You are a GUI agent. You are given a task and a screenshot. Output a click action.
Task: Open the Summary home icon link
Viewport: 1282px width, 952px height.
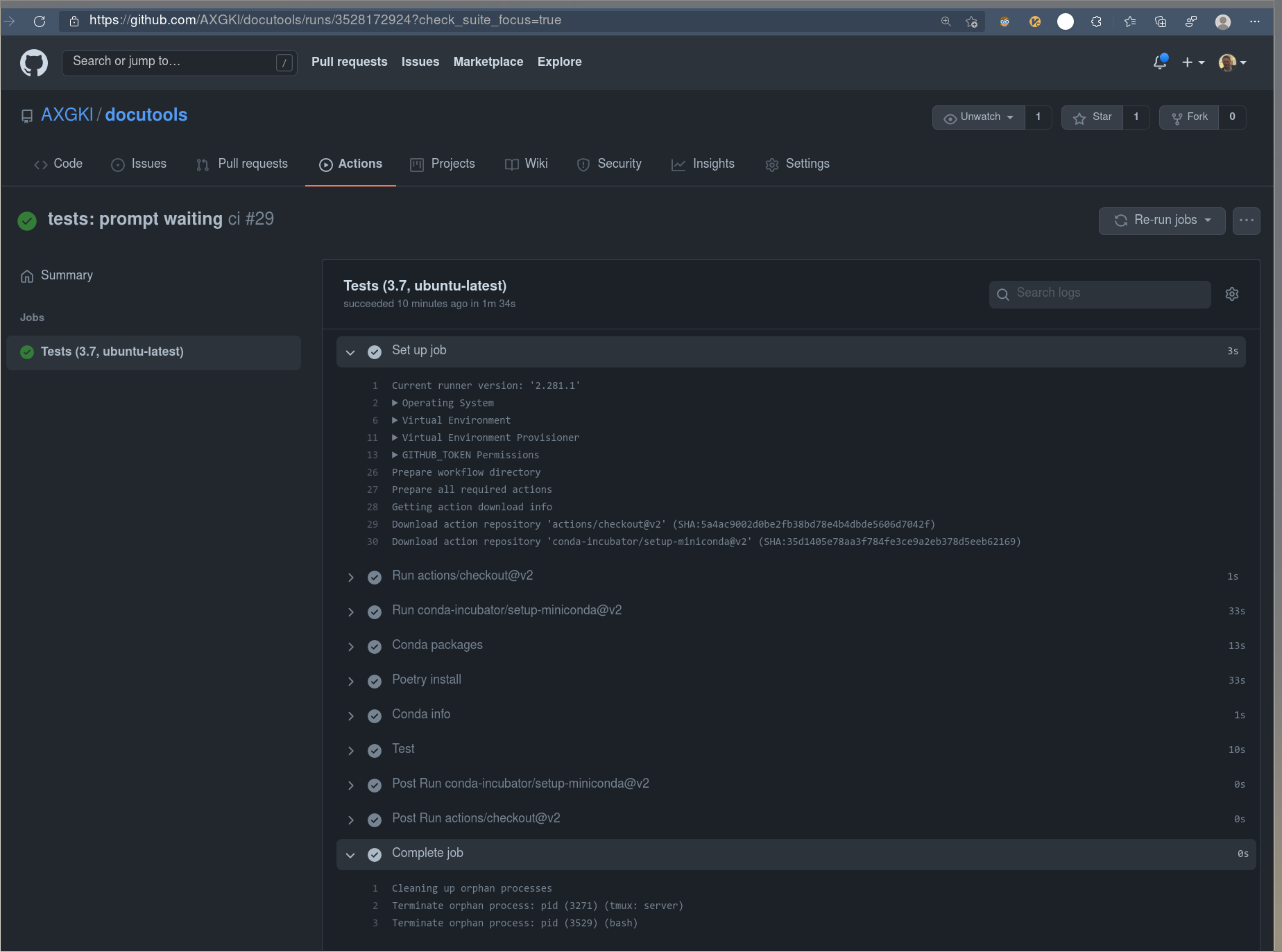[27, 276]
